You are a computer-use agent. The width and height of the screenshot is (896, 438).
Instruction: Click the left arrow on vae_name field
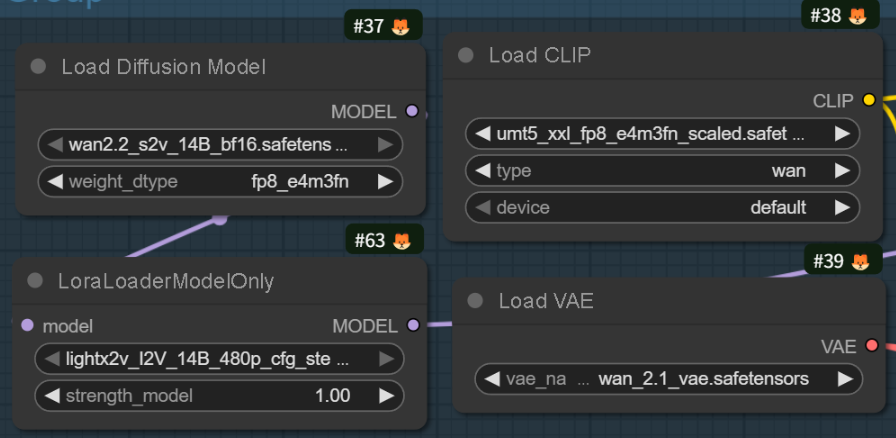pyautogui.click(x=492, y=379)
